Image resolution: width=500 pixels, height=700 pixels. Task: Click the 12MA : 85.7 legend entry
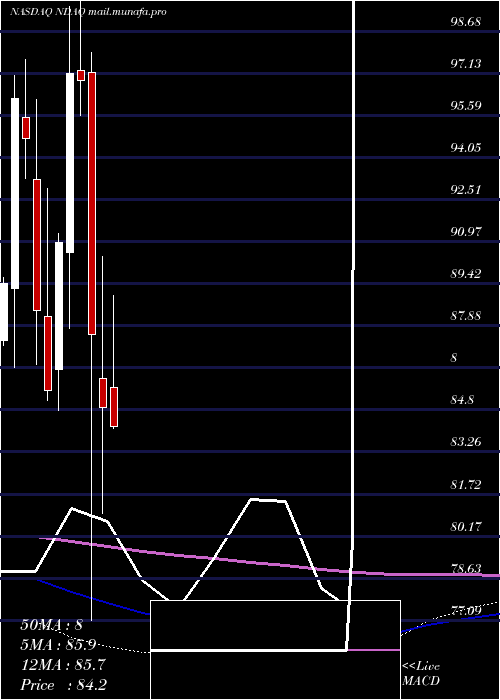tap(63, 665)
